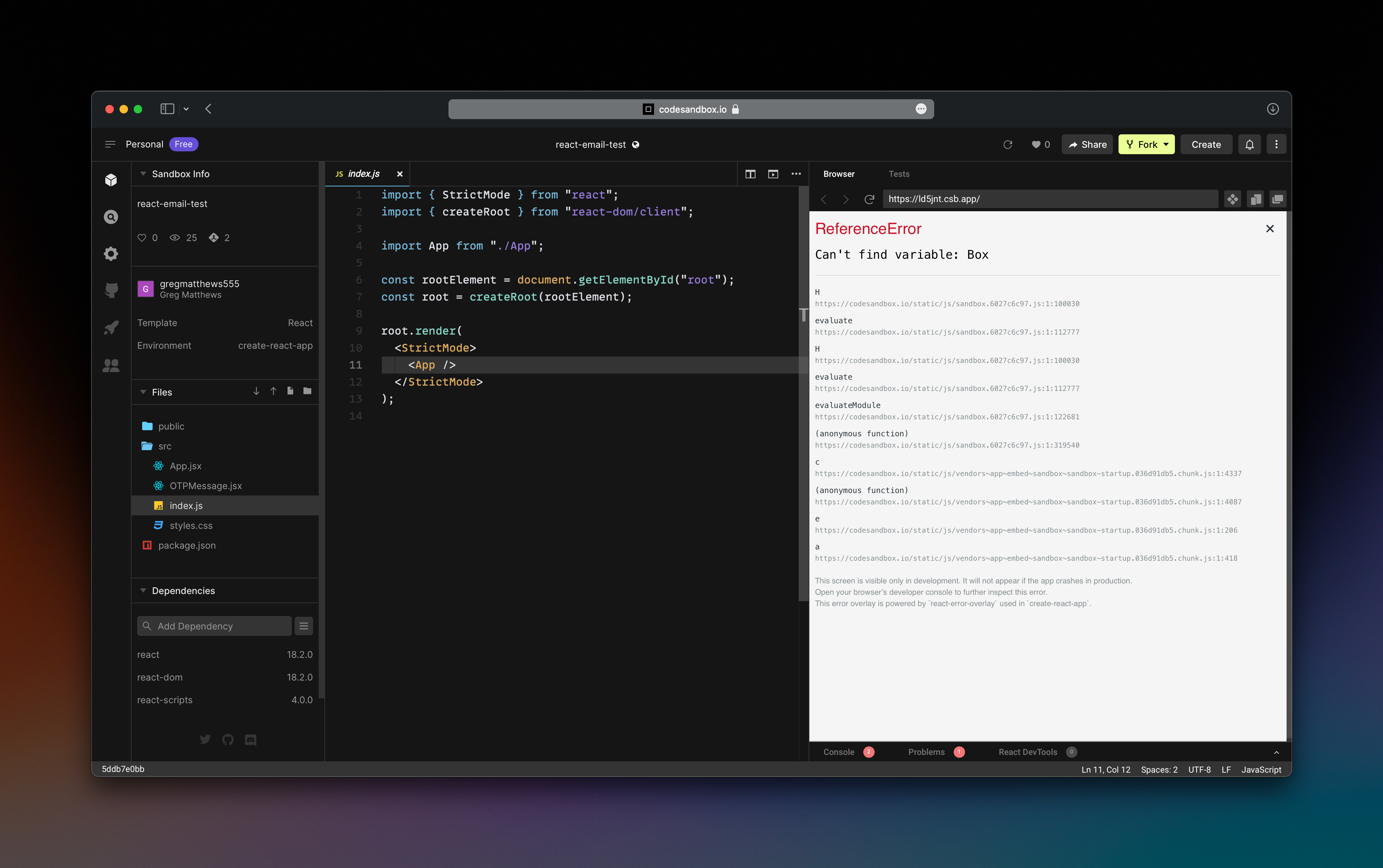This screenshot has height=868, width=1383.
Task: Switch to the Tests tab
Action: (898, 174)
